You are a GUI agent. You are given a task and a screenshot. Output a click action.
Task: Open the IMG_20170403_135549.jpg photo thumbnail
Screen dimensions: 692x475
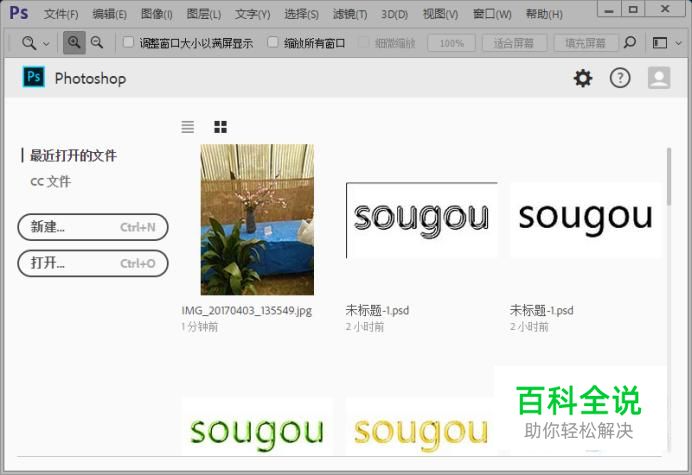[257, 219]
